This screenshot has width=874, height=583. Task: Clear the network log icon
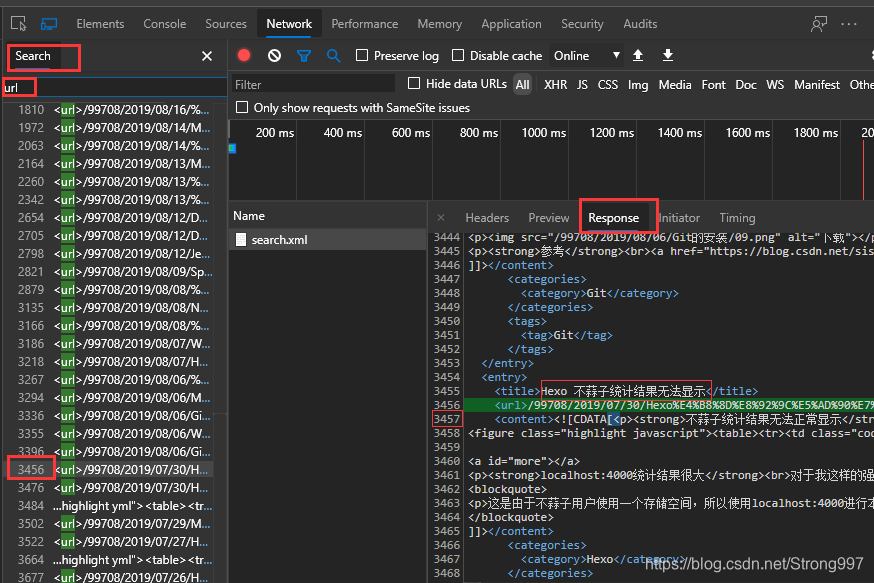tap(274, 55)
